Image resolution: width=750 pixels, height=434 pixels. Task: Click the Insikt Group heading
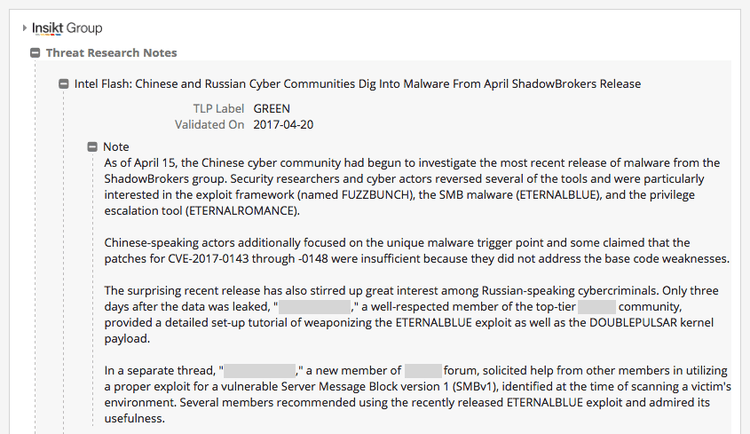point(67,28)
